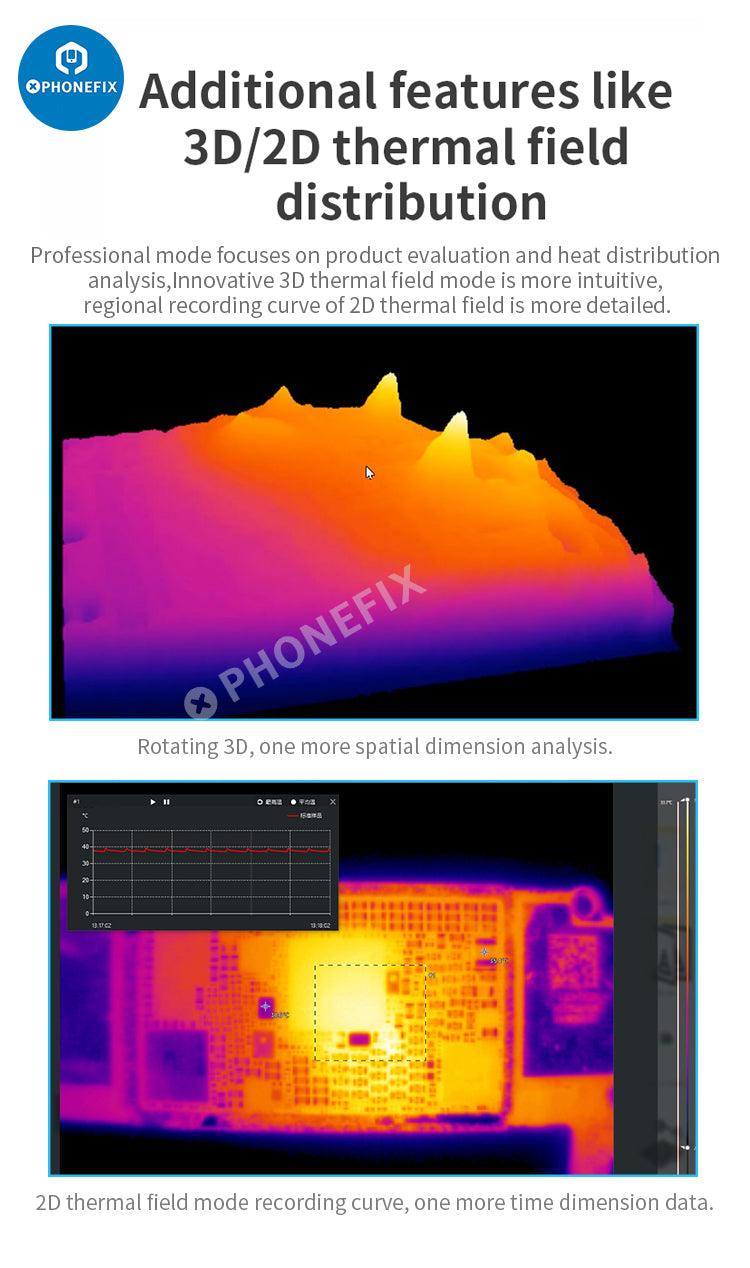Close the temperature curve panel

tap(333, 801)
